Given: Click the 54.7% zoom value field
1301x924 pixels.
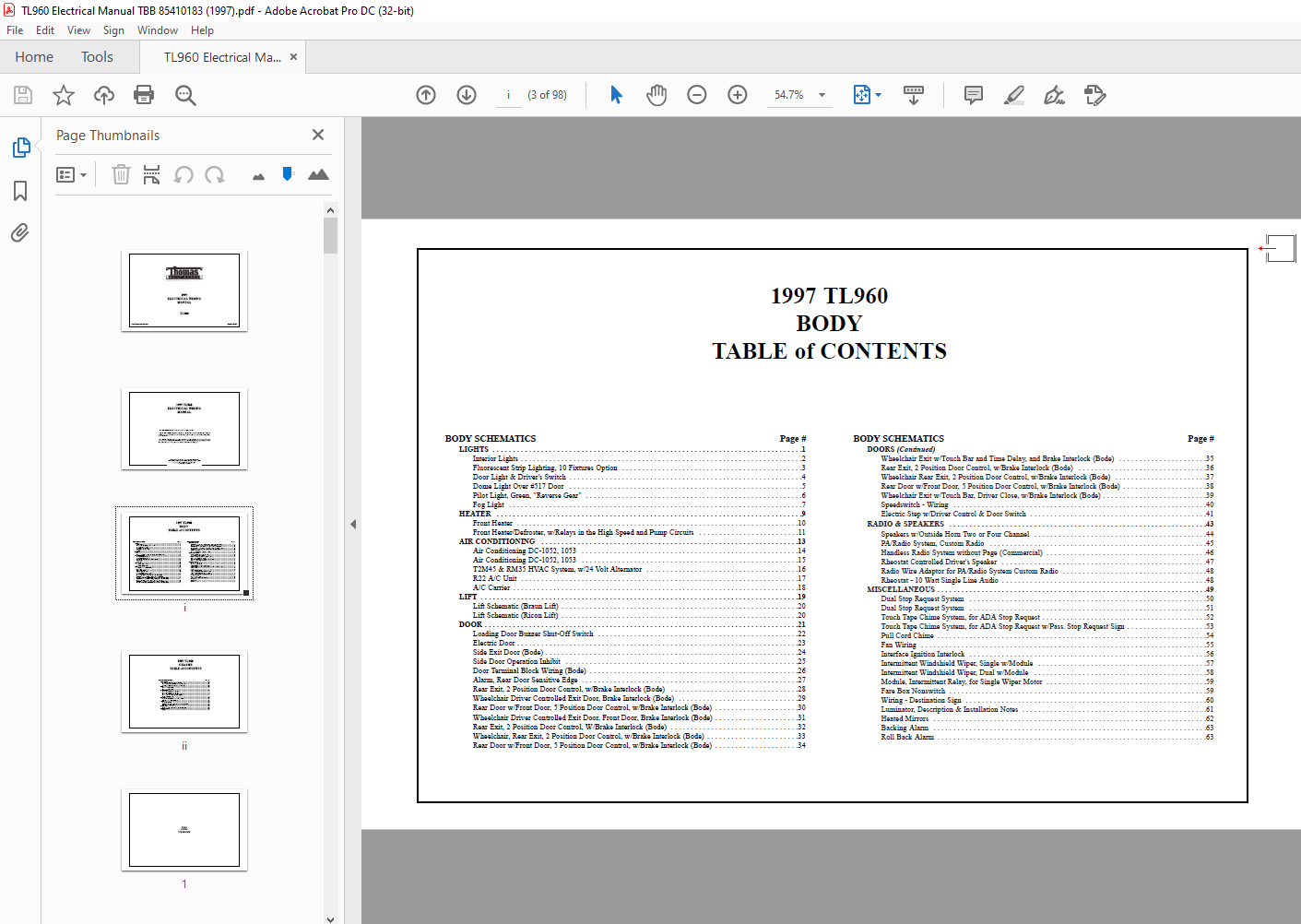Looking at the screenshot, I should coord(789,95).
